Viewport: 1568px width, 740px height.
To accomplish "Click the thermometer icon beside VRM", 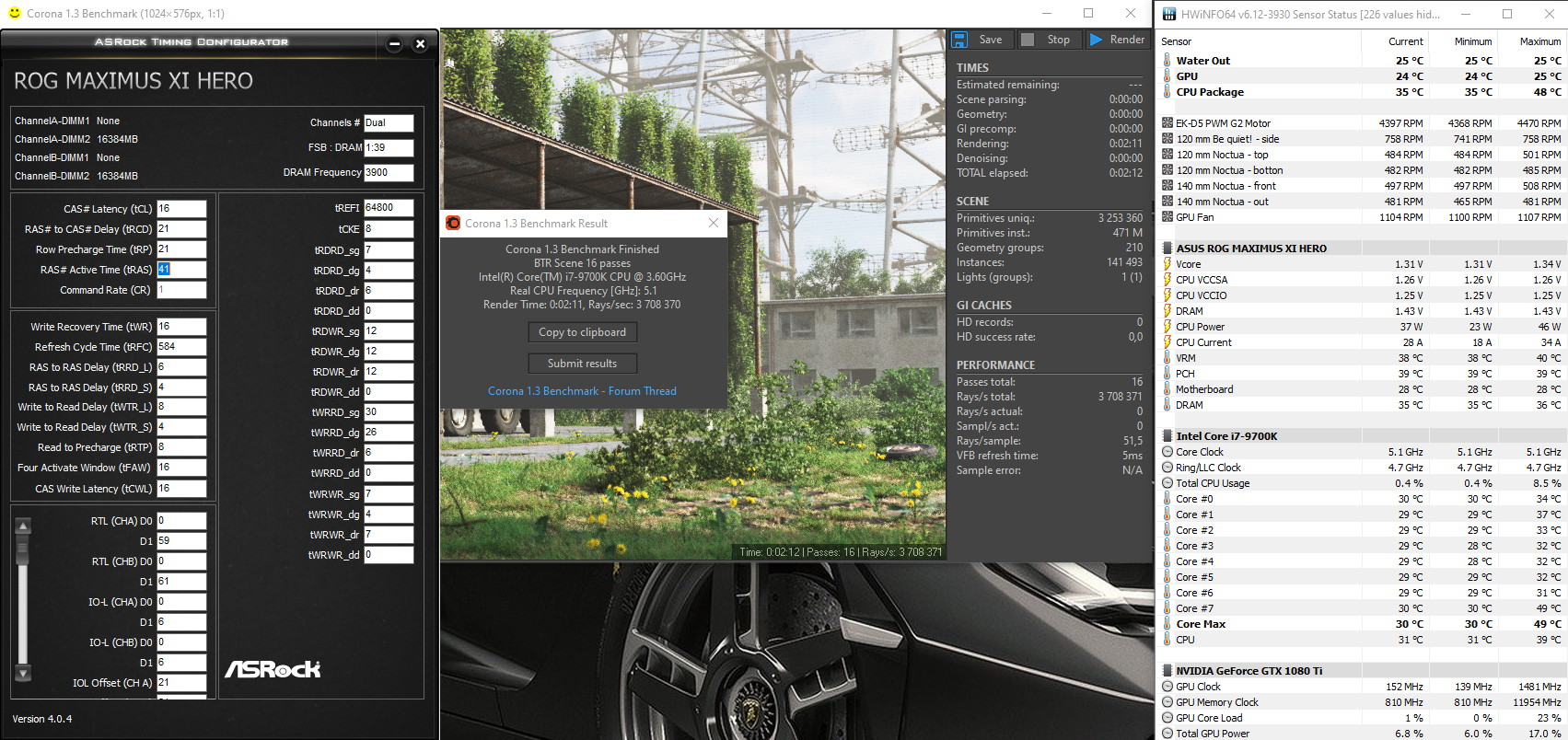I will pyautogui.click(x=1167, y=358).
